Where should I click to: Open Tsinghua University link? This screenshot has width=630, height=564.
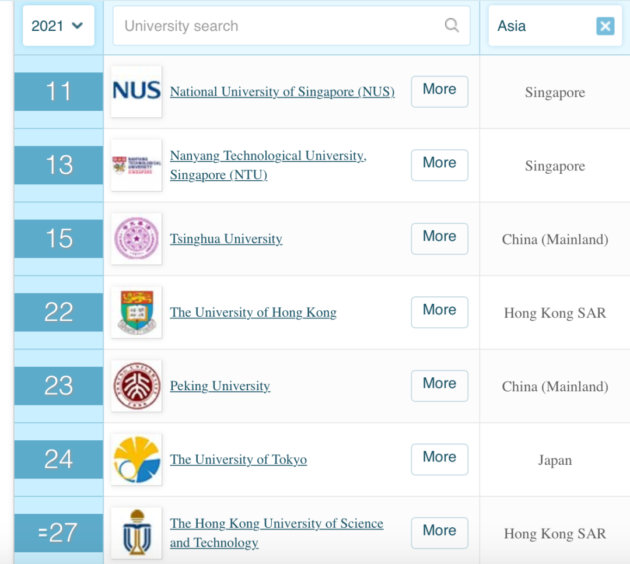click(x=226, y=239)
